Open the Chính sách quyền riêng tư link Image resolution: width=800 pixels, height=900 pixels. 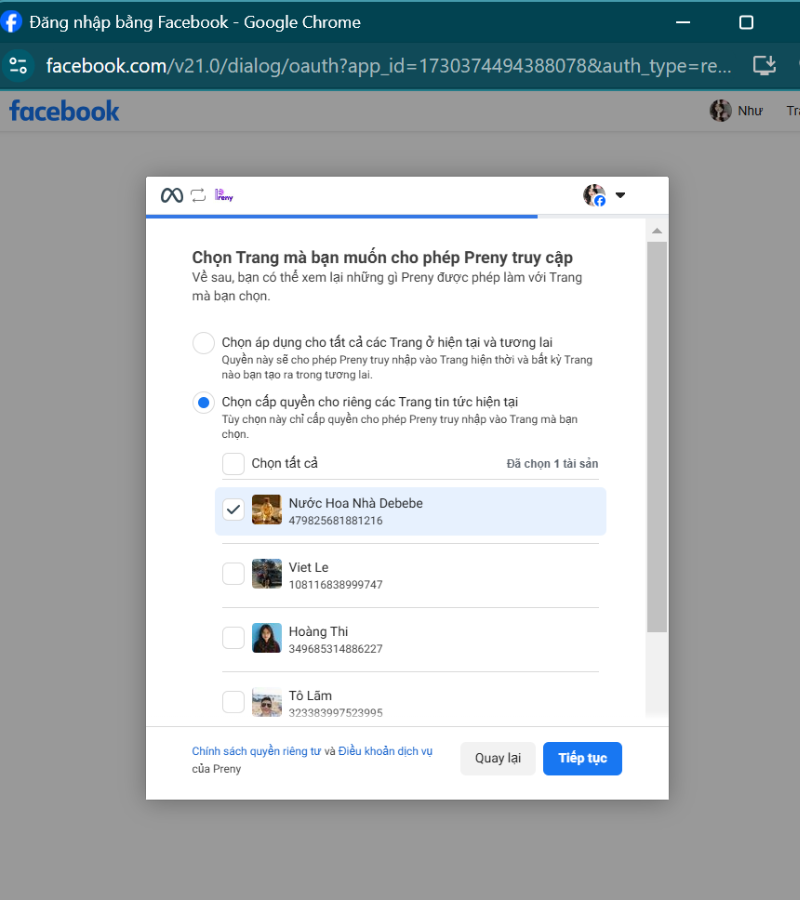click(x=256, y=751)
